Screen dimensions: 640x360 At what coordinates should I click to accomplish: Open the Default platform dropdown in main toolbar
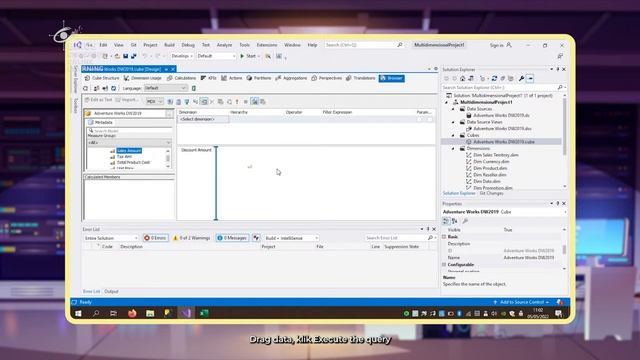pos(216,56)
